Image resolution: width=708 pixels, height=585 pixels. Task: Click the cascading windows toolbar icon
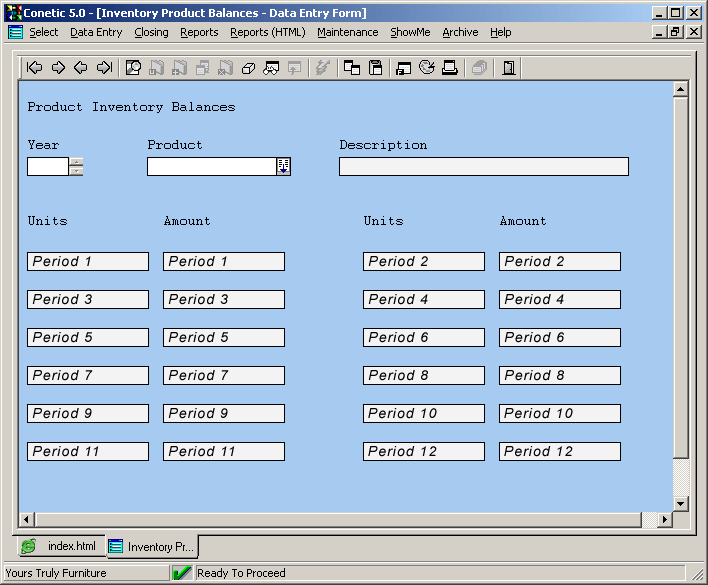click(352, 68)
